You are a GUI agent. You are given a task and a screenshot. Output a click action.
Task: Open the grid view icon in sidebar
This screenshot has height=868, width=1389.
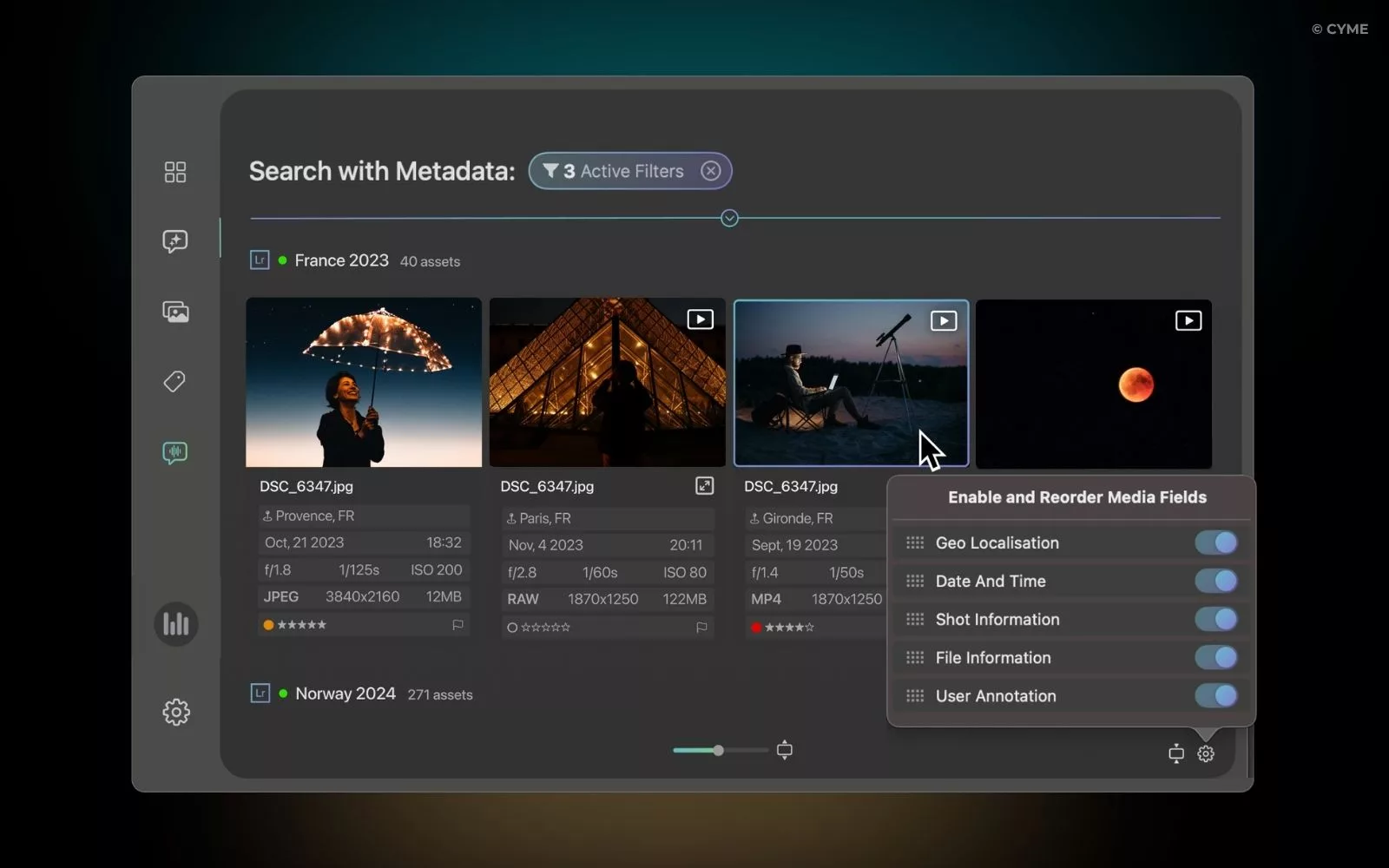click(175, 172)
